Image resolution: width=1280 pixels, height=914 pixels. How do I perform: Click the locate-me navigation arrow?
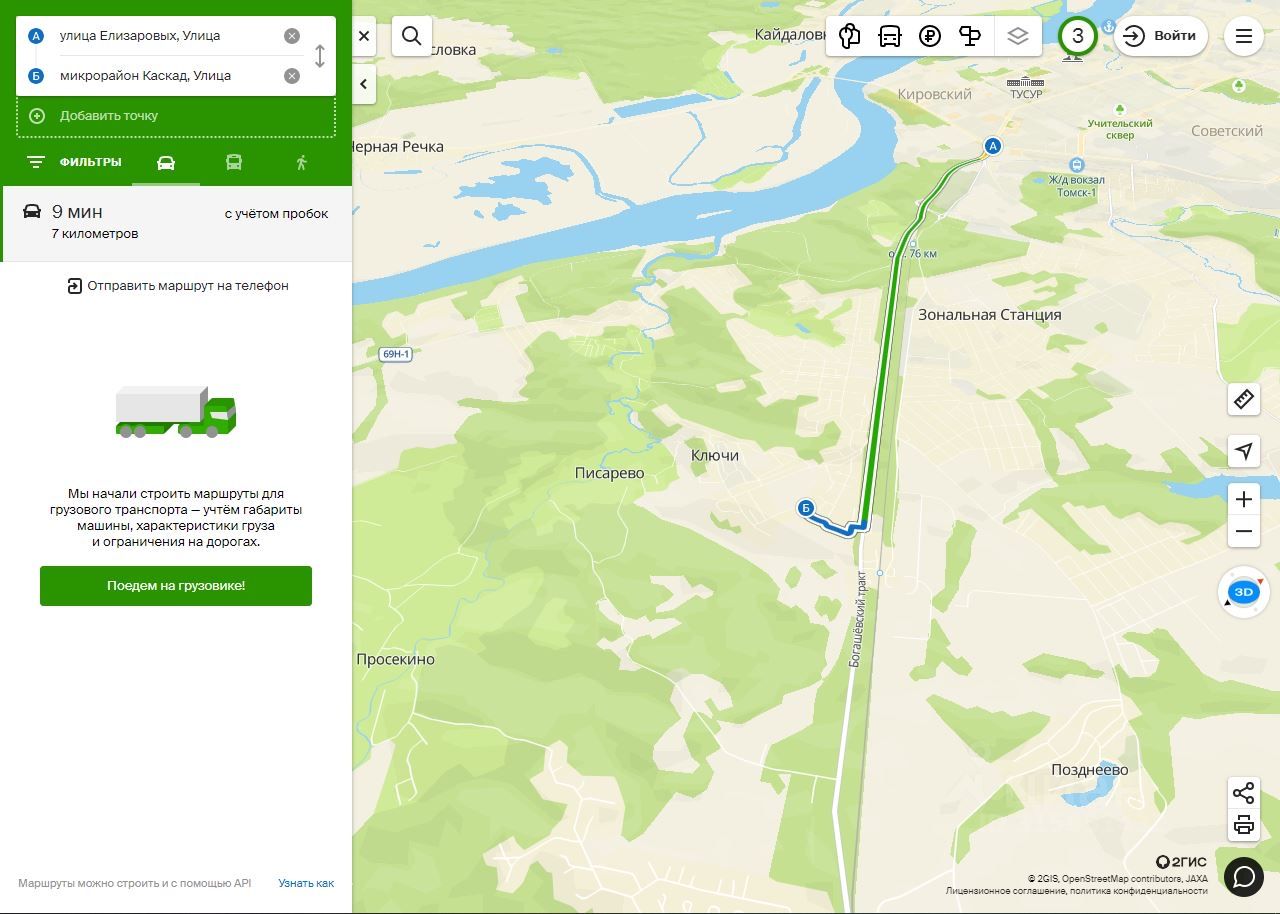(1244, 451)
